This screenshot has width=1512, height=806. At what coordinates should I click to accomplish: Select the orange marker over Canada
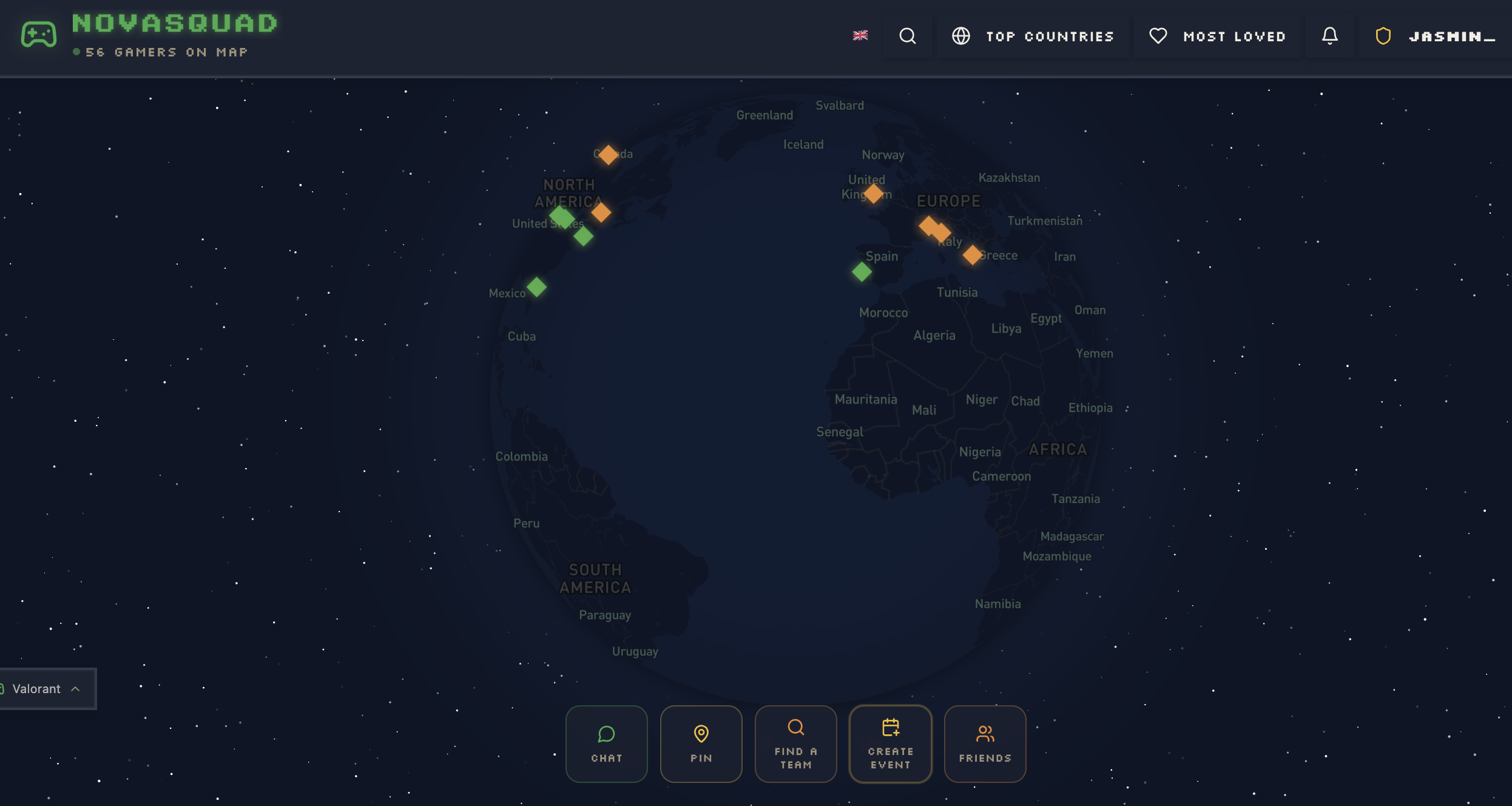609,154
